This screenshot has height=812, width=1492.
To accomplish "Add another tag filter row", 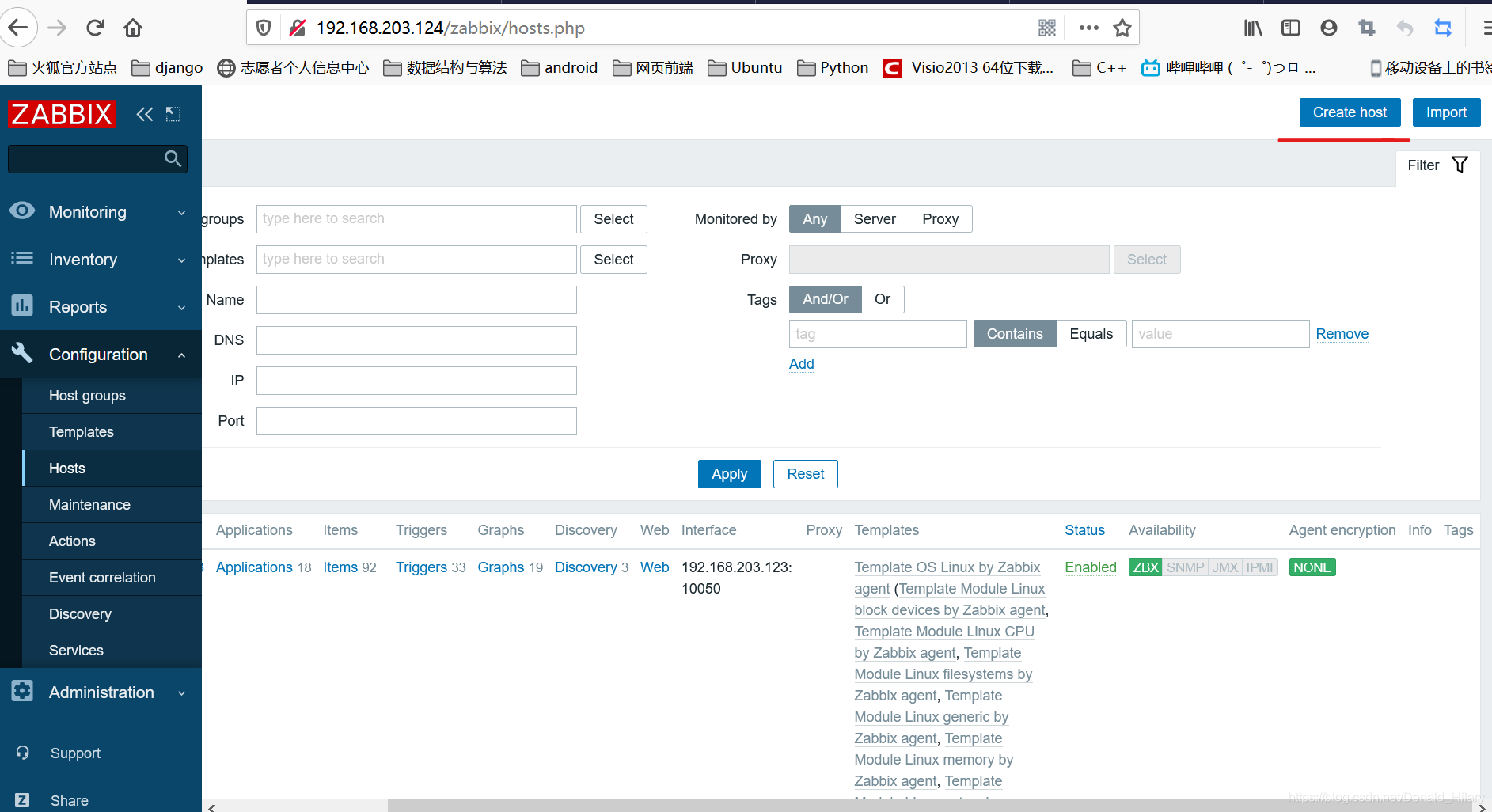I will tap(801, 364).
